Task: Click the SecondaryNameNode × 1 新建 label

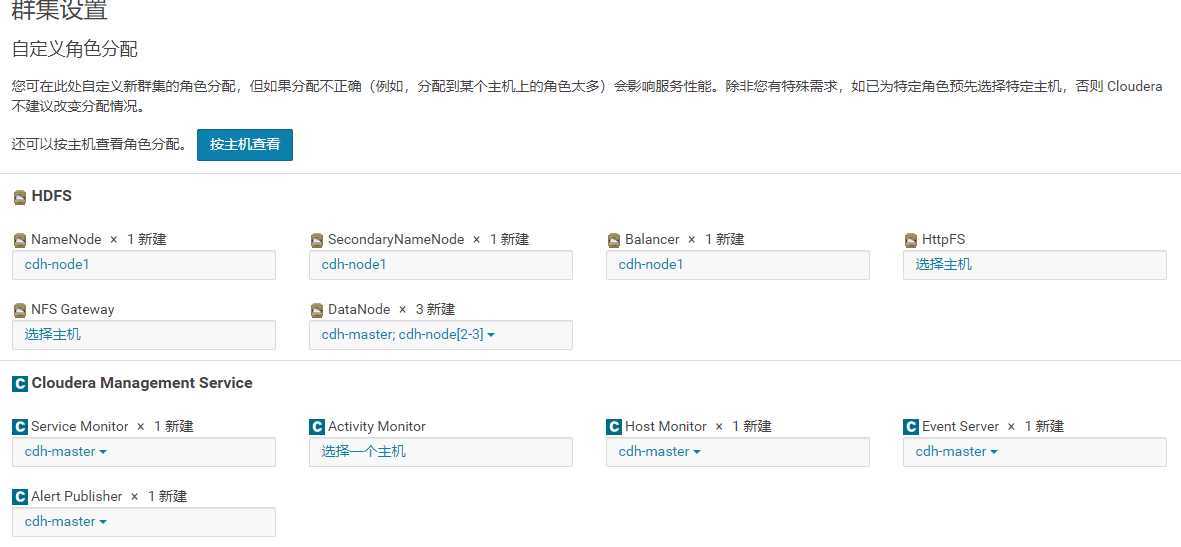Action: [429, 240]
